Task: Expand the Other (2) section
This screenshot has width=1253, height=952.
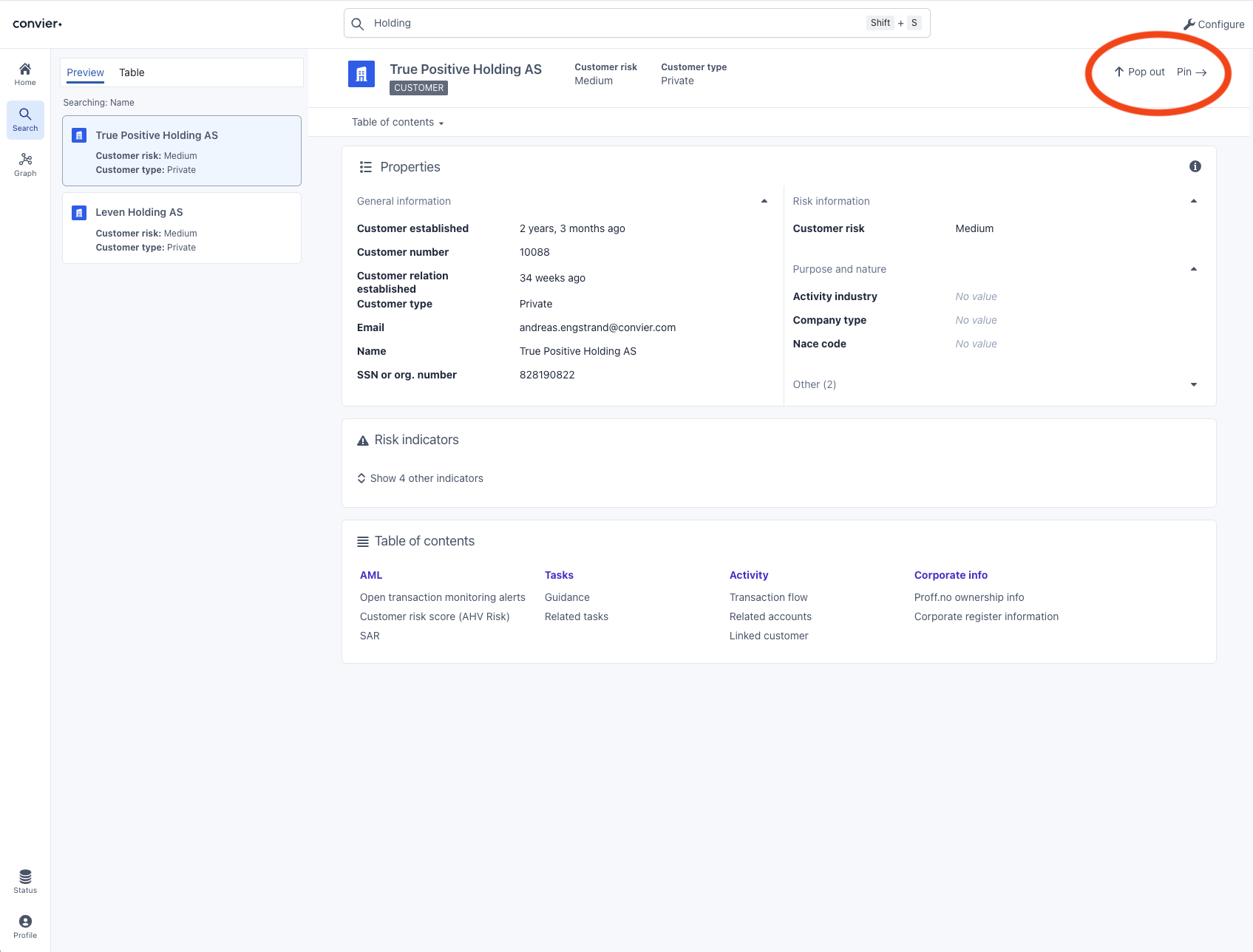Action: coord(1194,384)
